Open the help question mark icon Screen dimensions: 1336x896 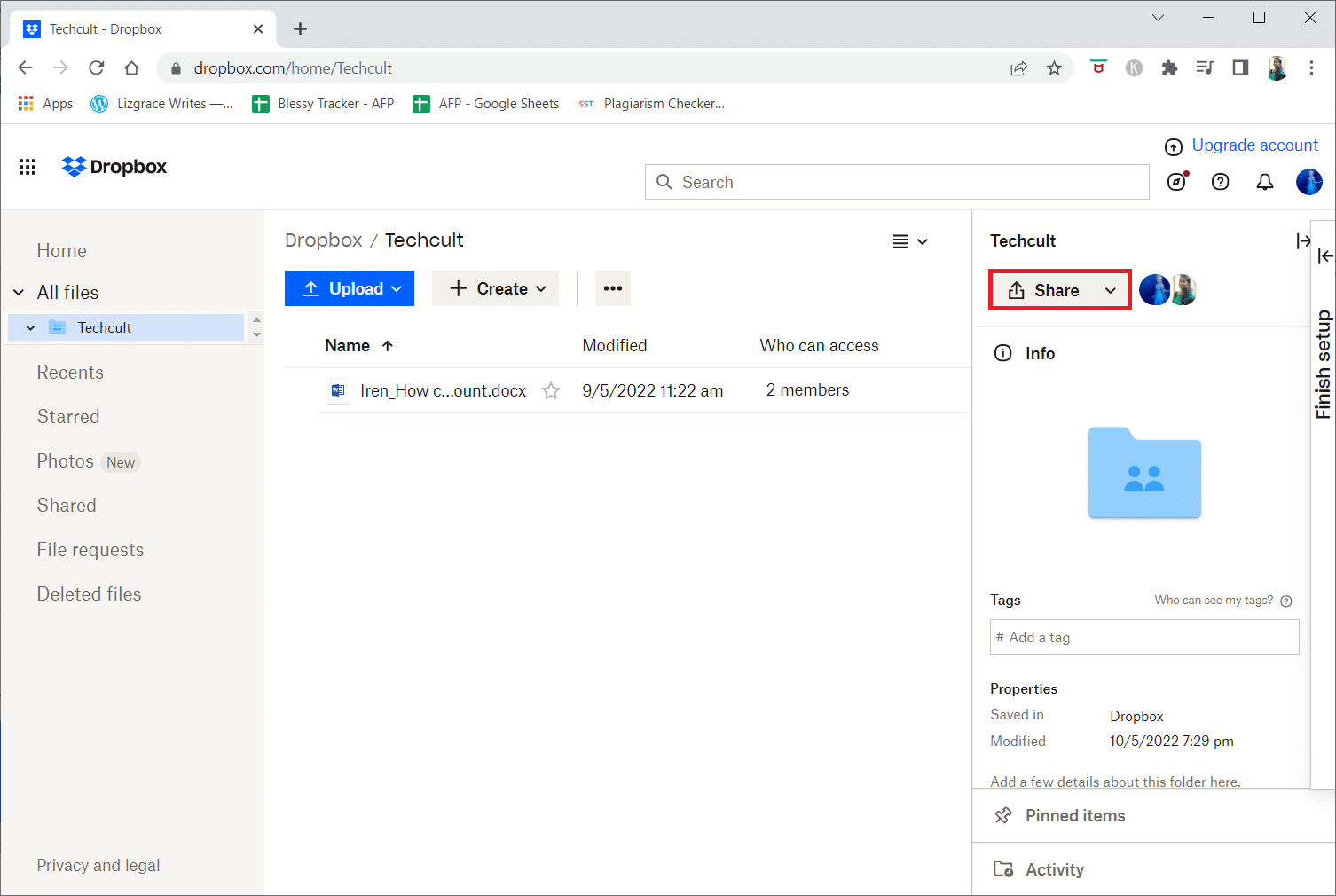tap(1221, 182)
